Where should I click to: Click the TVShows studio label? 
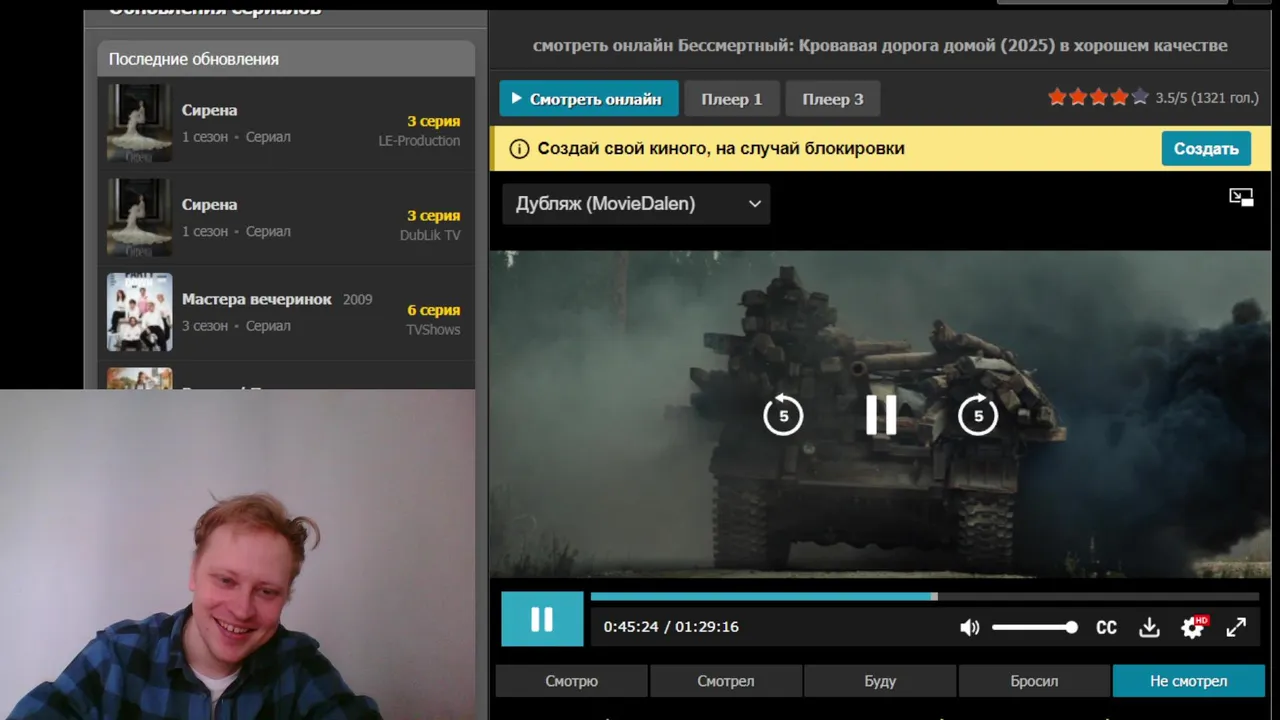(433, 329)
